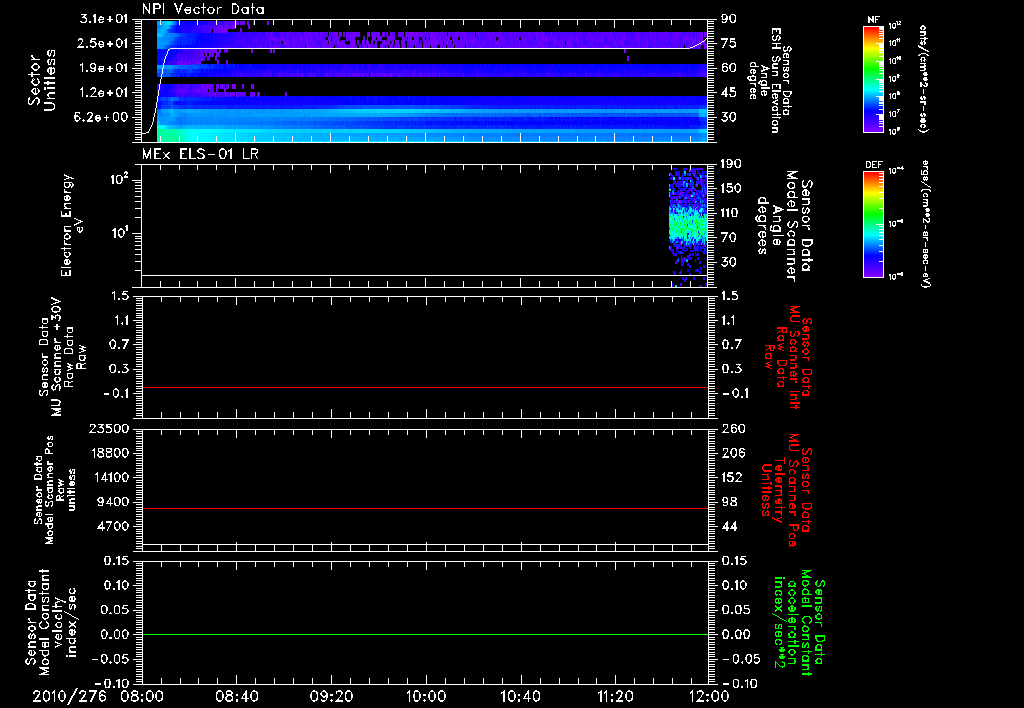Click the NF color scale bar
This screenshot has height=708, width=1024.
tap(873, 79)
